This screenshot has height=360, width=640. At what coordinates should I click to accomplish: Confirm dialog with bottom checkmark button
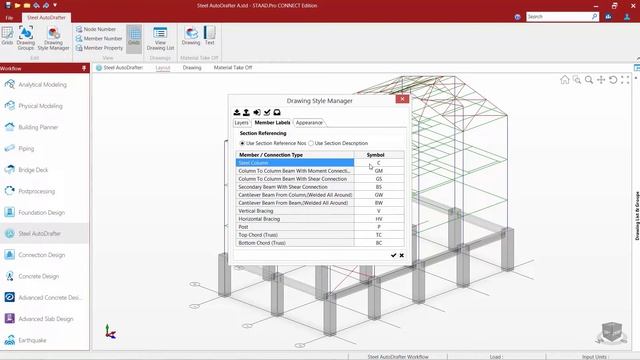pos(393,255)
